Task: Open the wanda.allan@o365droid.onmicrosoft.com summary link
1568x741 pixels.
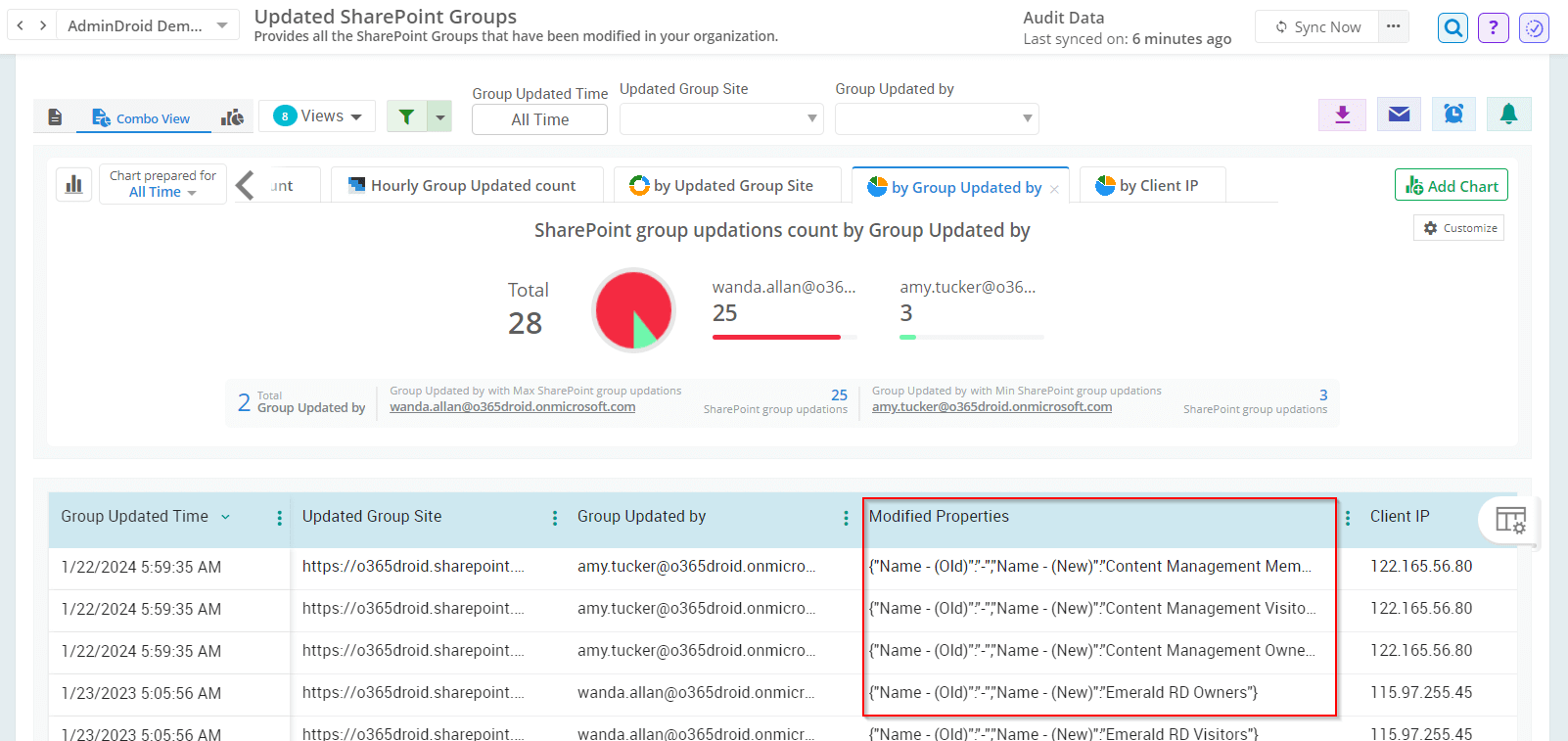Action: tap(513, 407)
